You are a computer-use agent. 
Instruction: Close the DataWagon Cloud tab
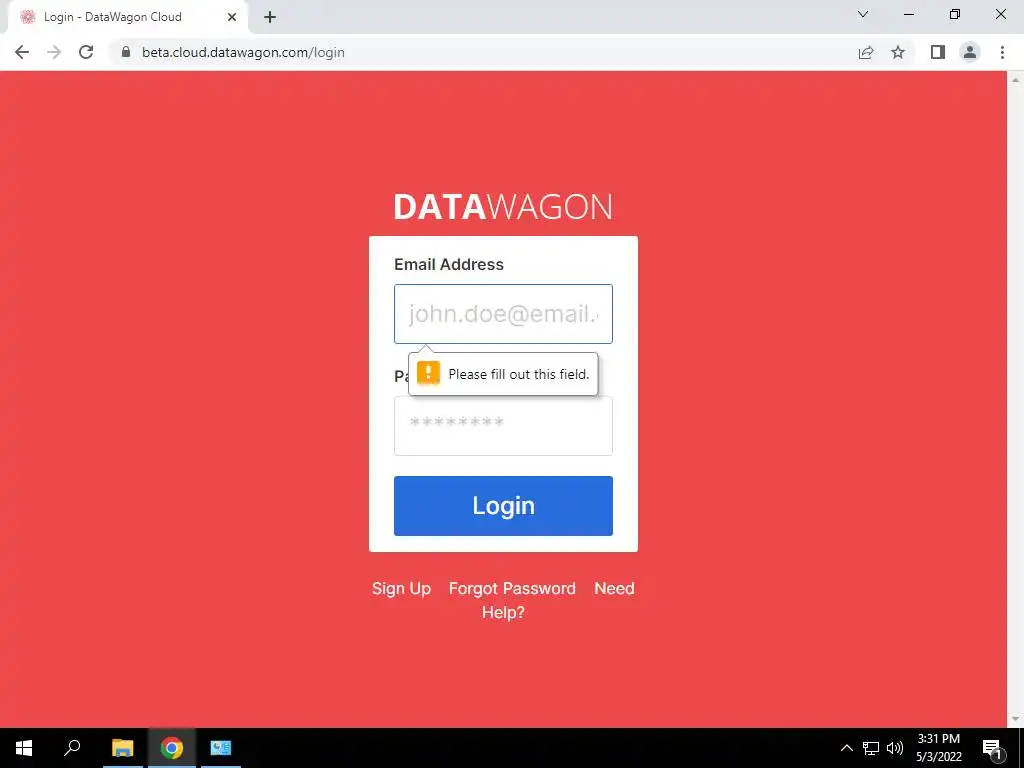click(x=232, y=17)
